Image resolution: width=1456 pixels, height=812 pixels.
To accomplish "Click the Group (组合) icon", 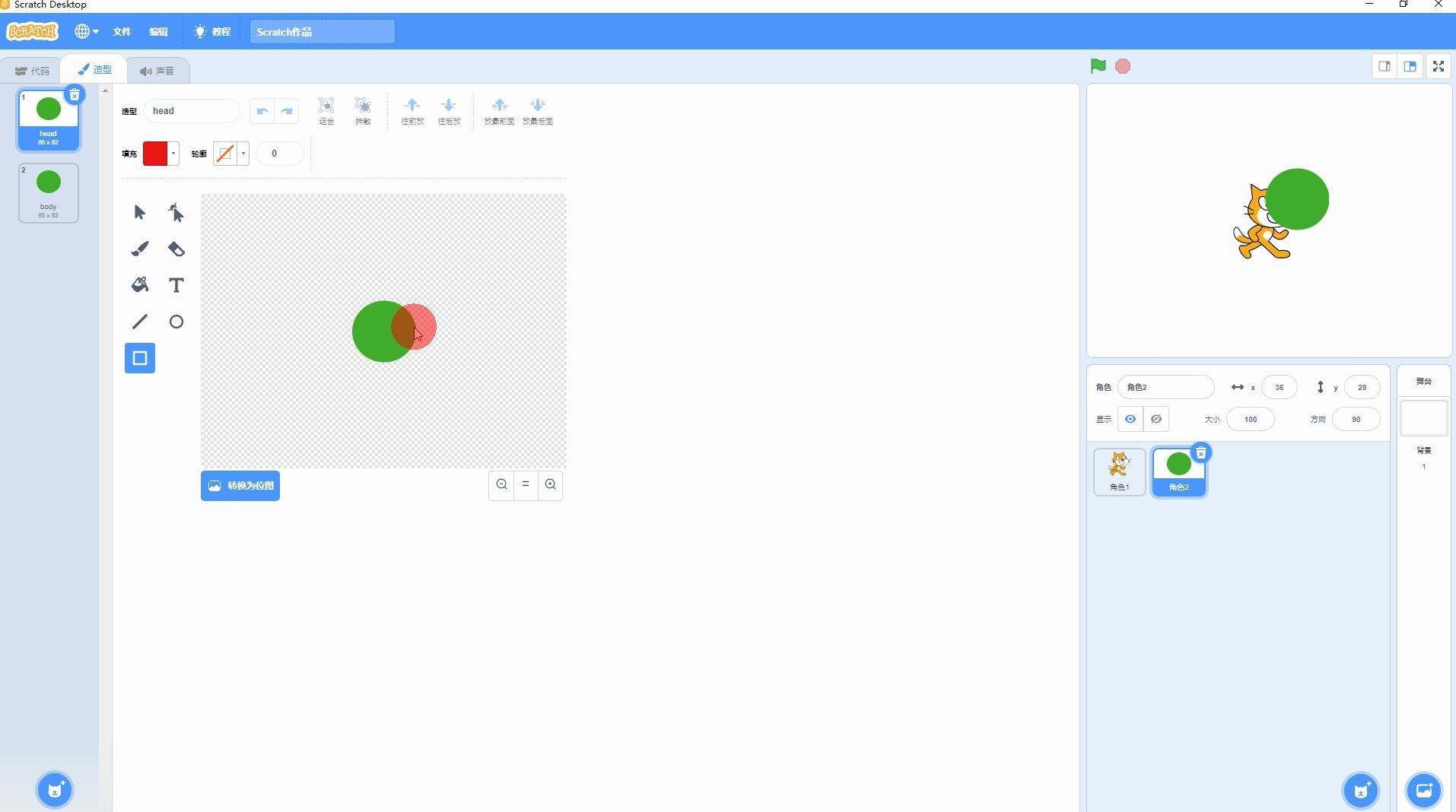I will tap(326, 111).
